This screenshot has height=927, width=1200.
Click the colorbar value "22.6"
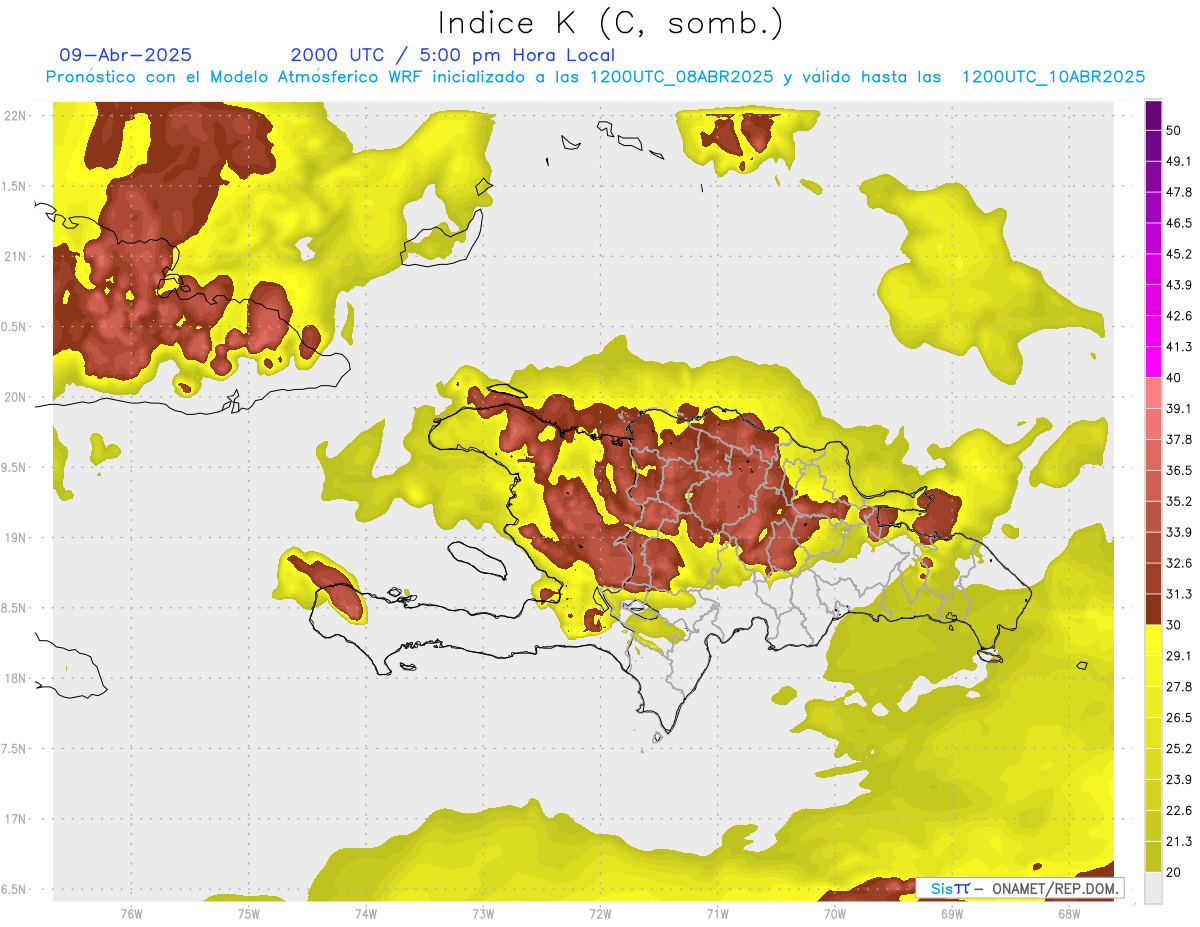[x=1179, y=810]
